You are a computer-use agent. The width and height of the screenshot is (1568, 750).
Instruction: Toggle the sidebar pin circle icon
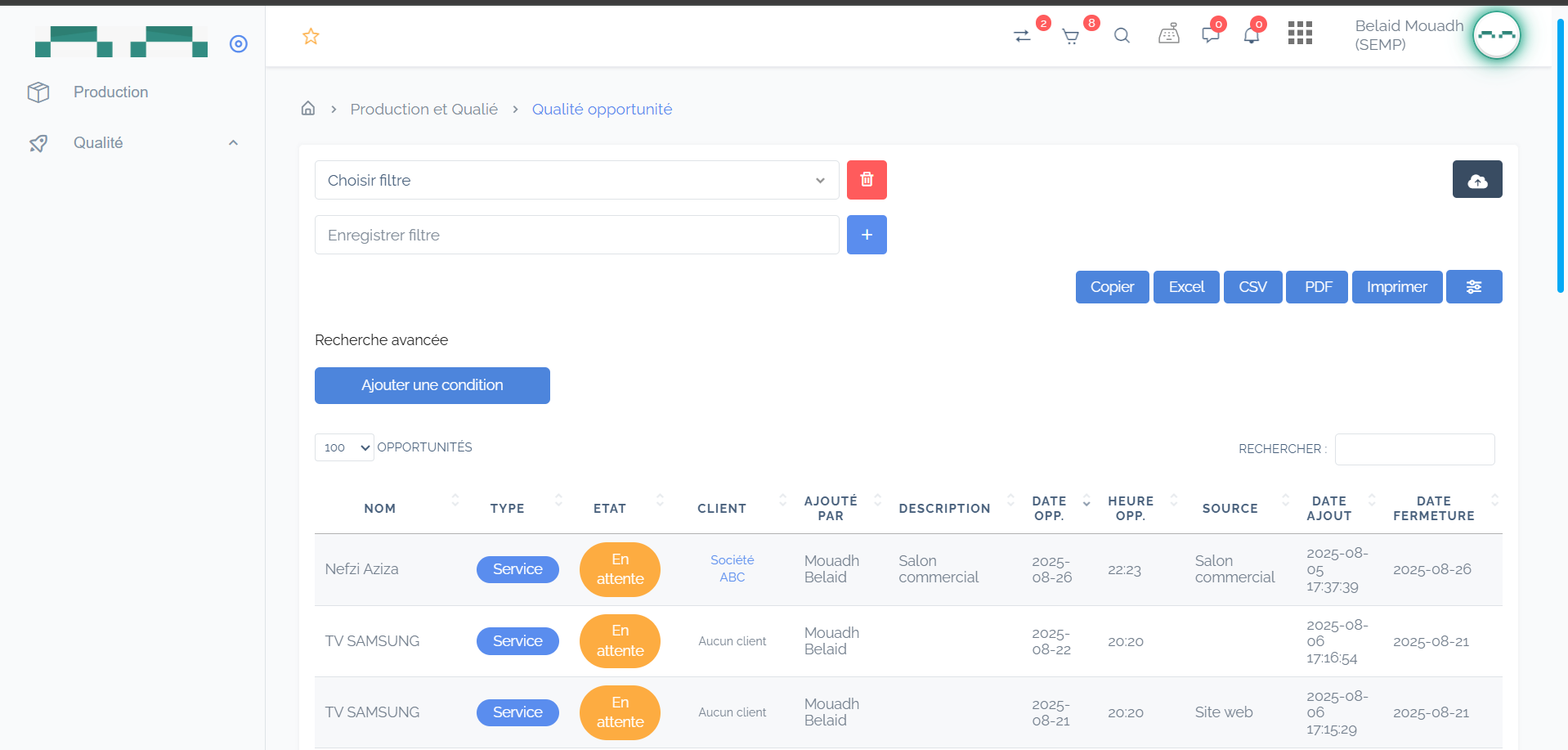[239, 43]
